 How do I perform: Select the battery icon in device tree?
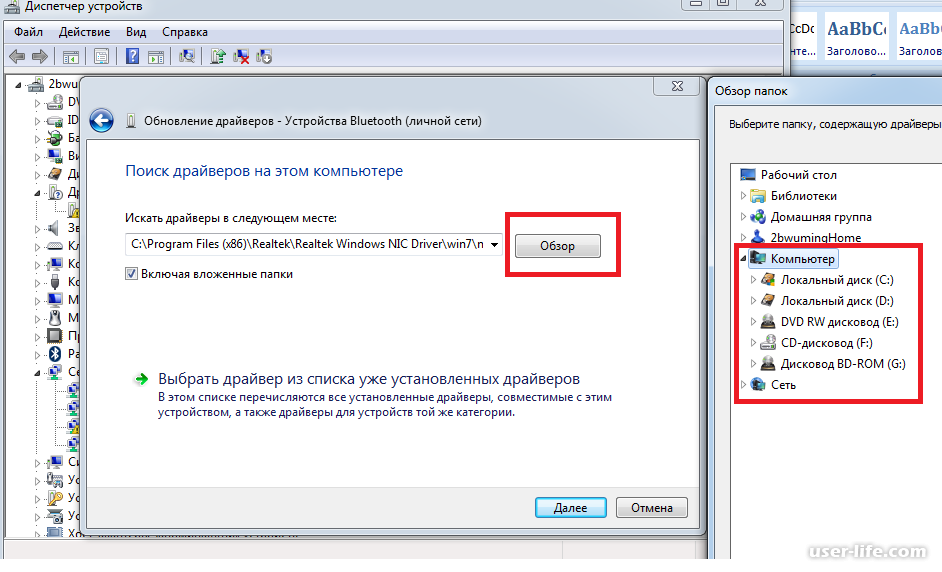point(55,138)
